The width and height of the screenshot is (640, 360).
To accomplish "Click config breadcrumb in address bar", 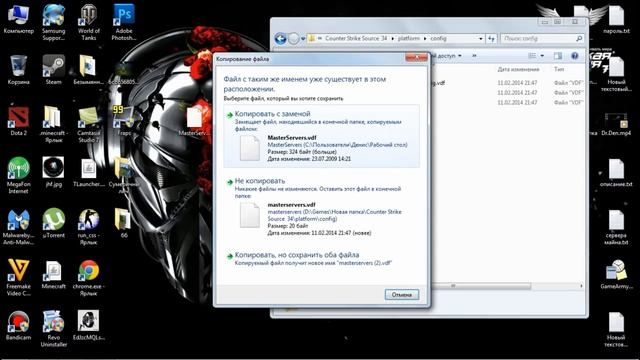I will [x=438, y=38].
